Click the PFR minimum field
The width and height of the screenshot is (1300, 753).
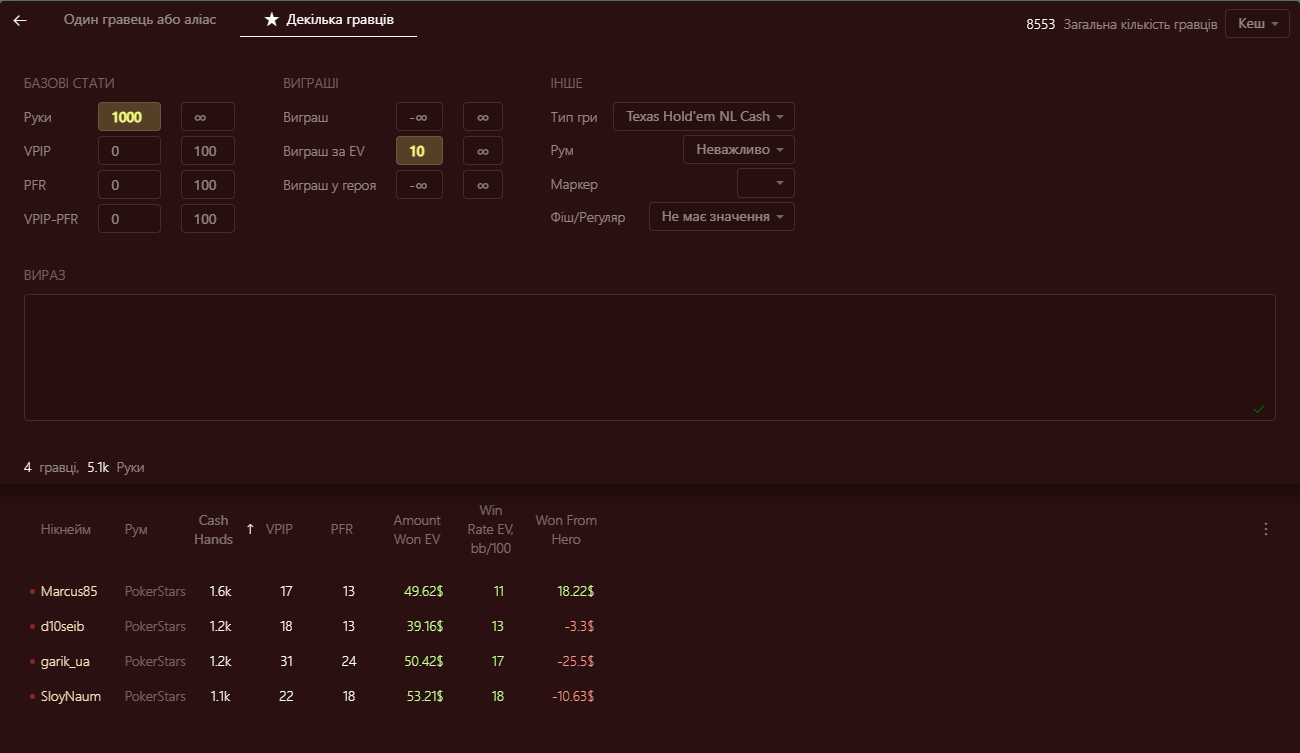[129, 185]
